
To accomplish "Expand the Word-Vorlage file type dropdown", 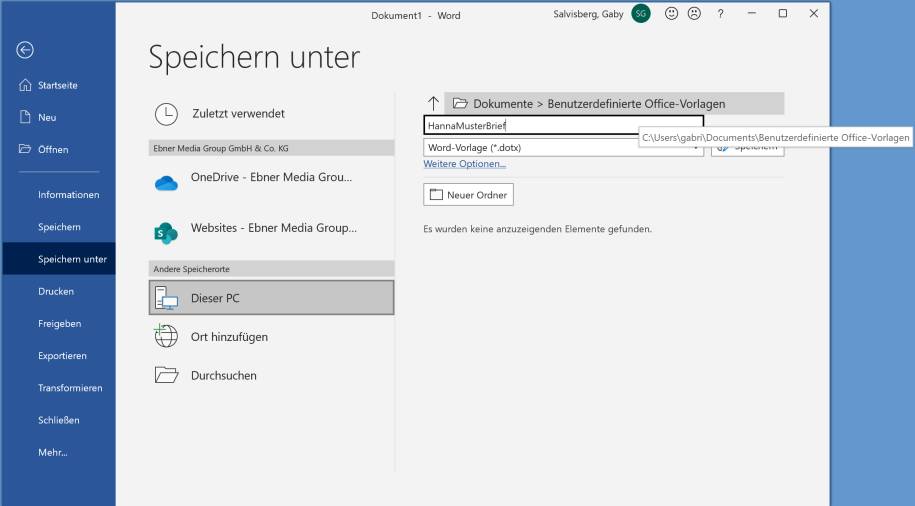I will click(563, 148).
